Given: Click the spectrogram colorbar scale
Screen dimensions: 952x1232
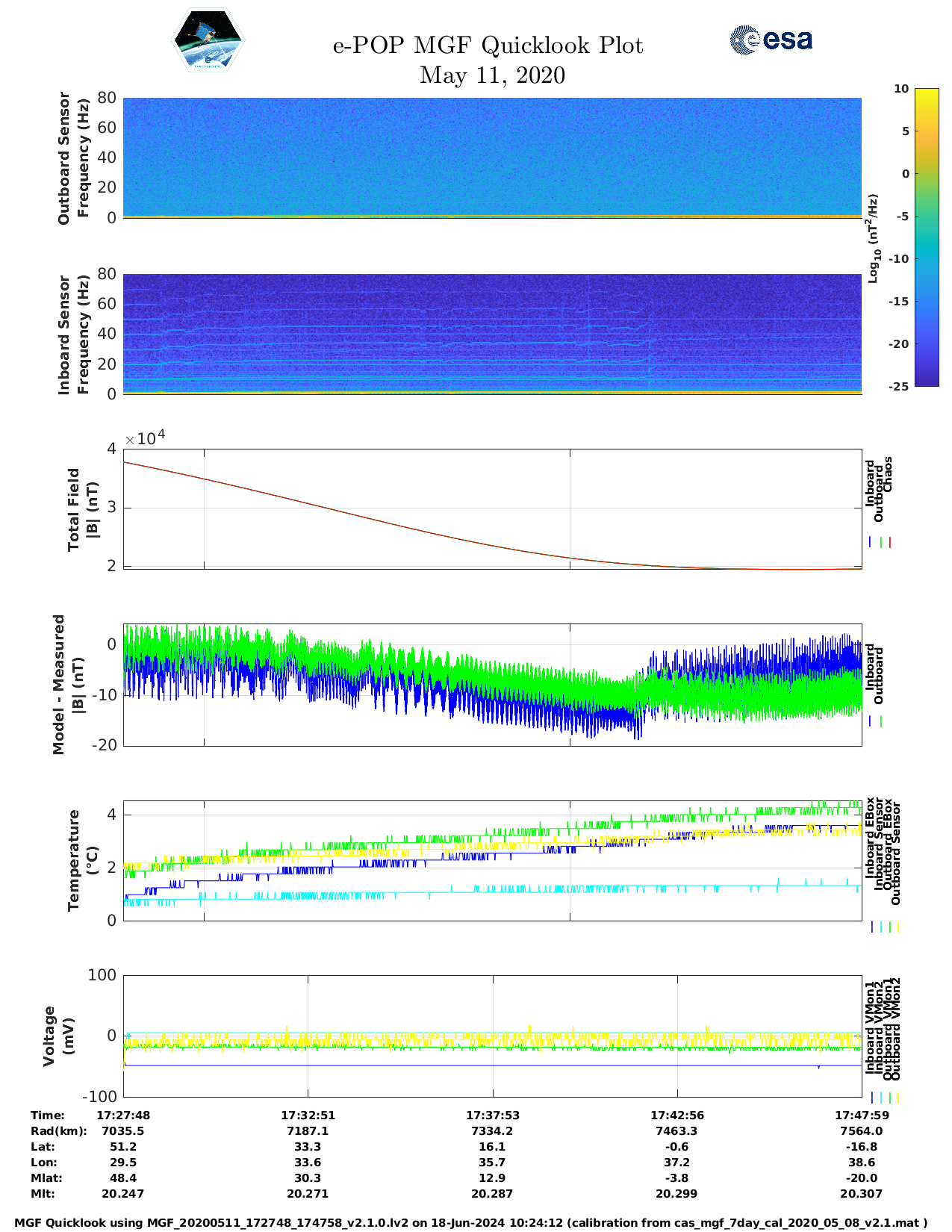Looking at the screenshot, I should point(905,237).
